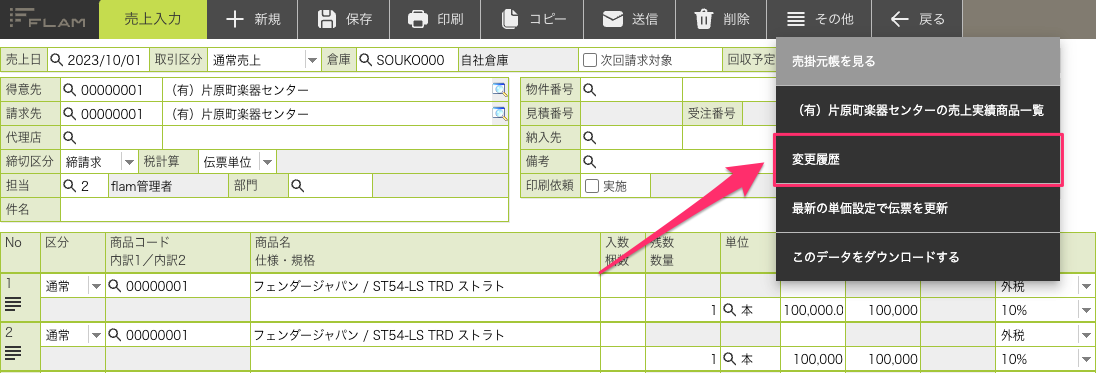1096x373 pixels.
Task: Click the その他 hamburger menu icon
Action: coord(796,20)
